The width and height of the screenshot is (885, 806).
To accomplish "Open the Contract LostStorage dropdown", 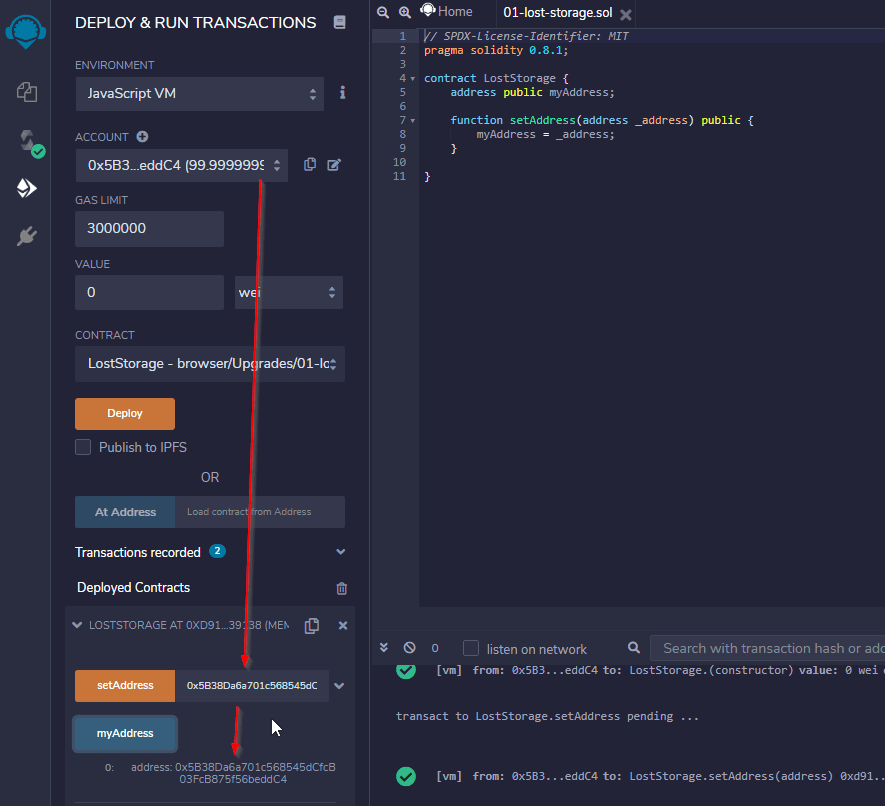I will [x=210, y=363].
